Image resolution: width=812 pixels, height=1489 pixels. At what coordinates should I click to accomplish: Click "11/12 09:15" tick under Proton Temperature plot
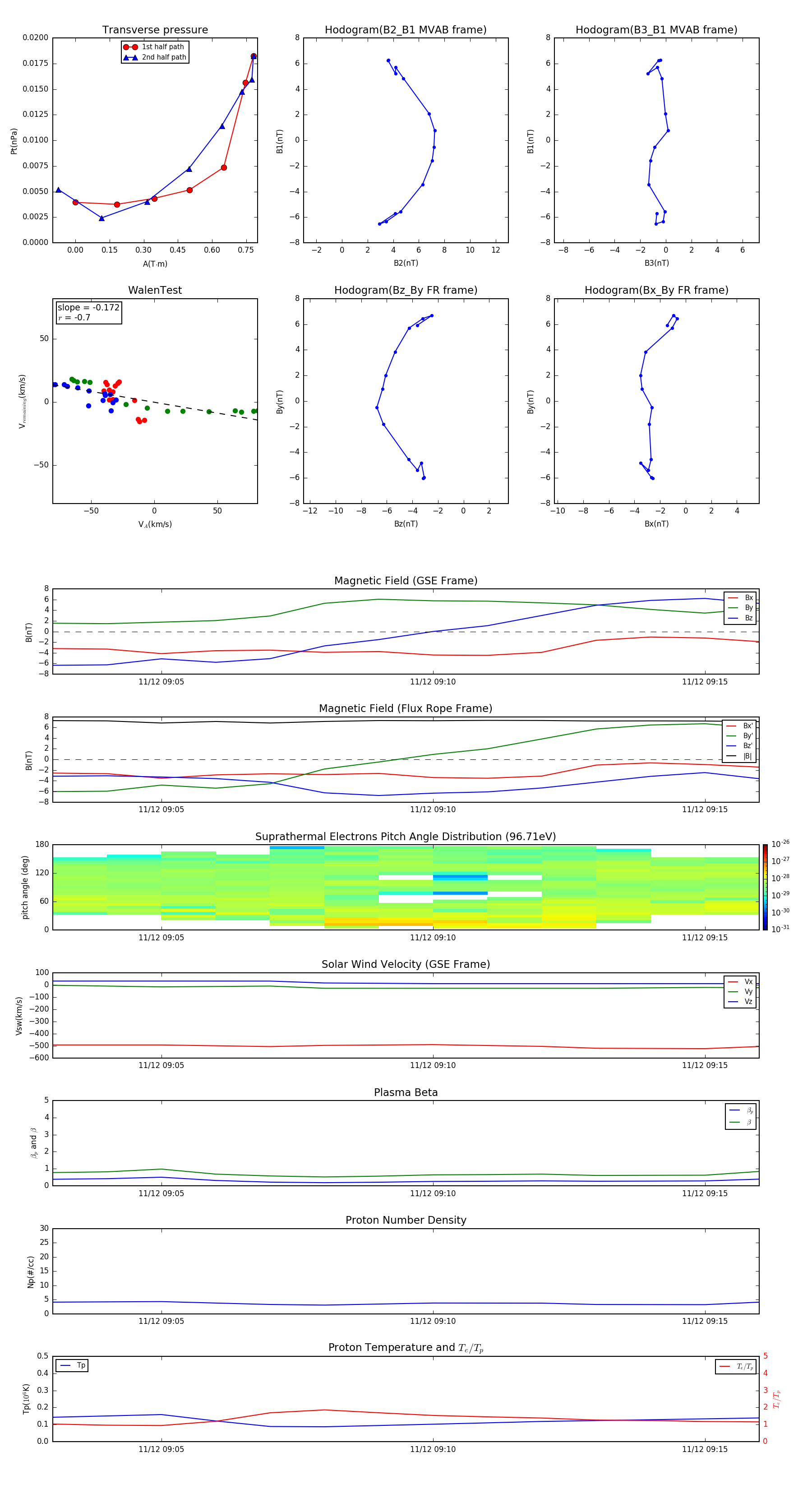point(705,1449)
